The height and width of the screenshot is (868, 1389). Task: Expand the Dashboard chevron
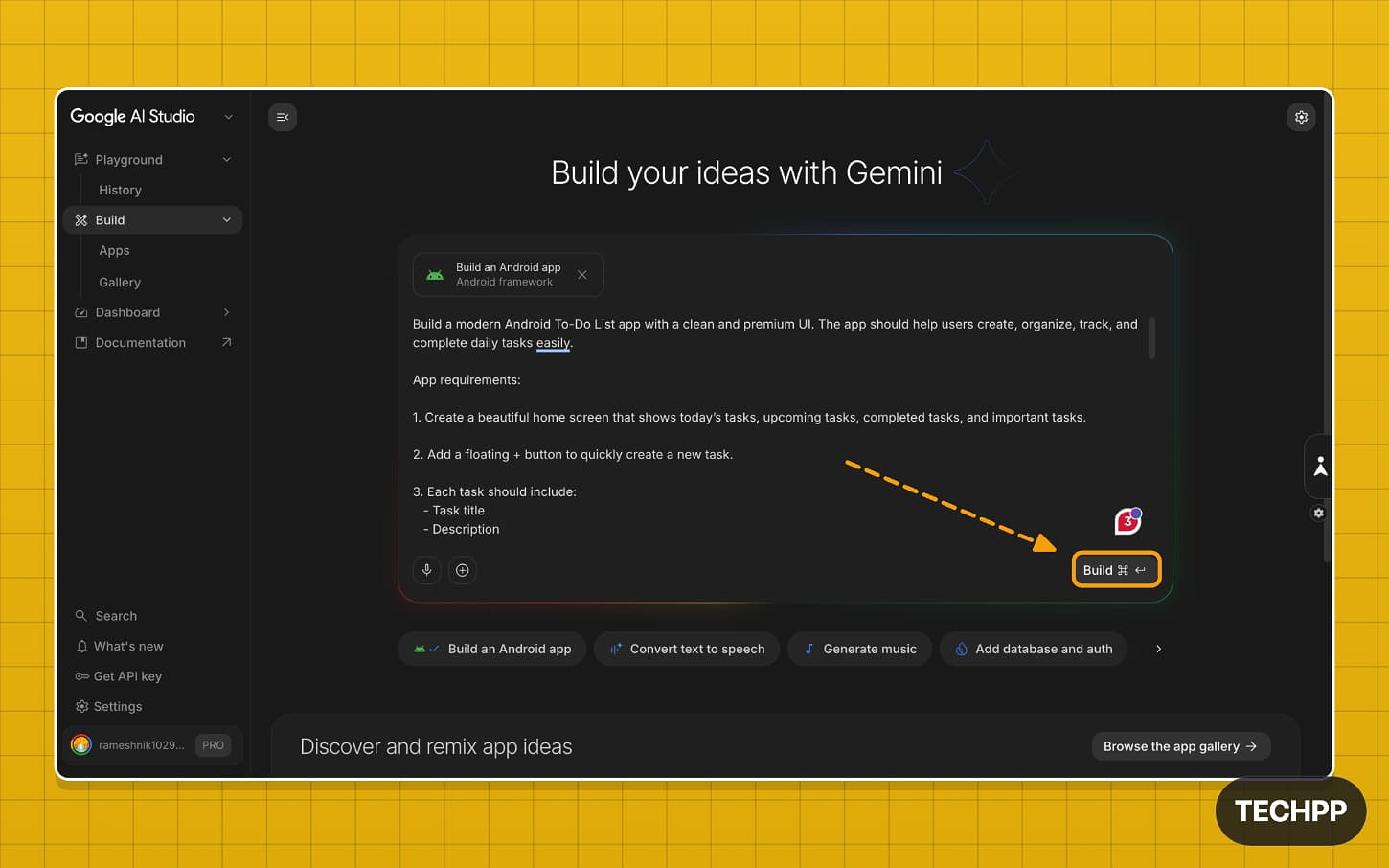(x=227, y=312)
